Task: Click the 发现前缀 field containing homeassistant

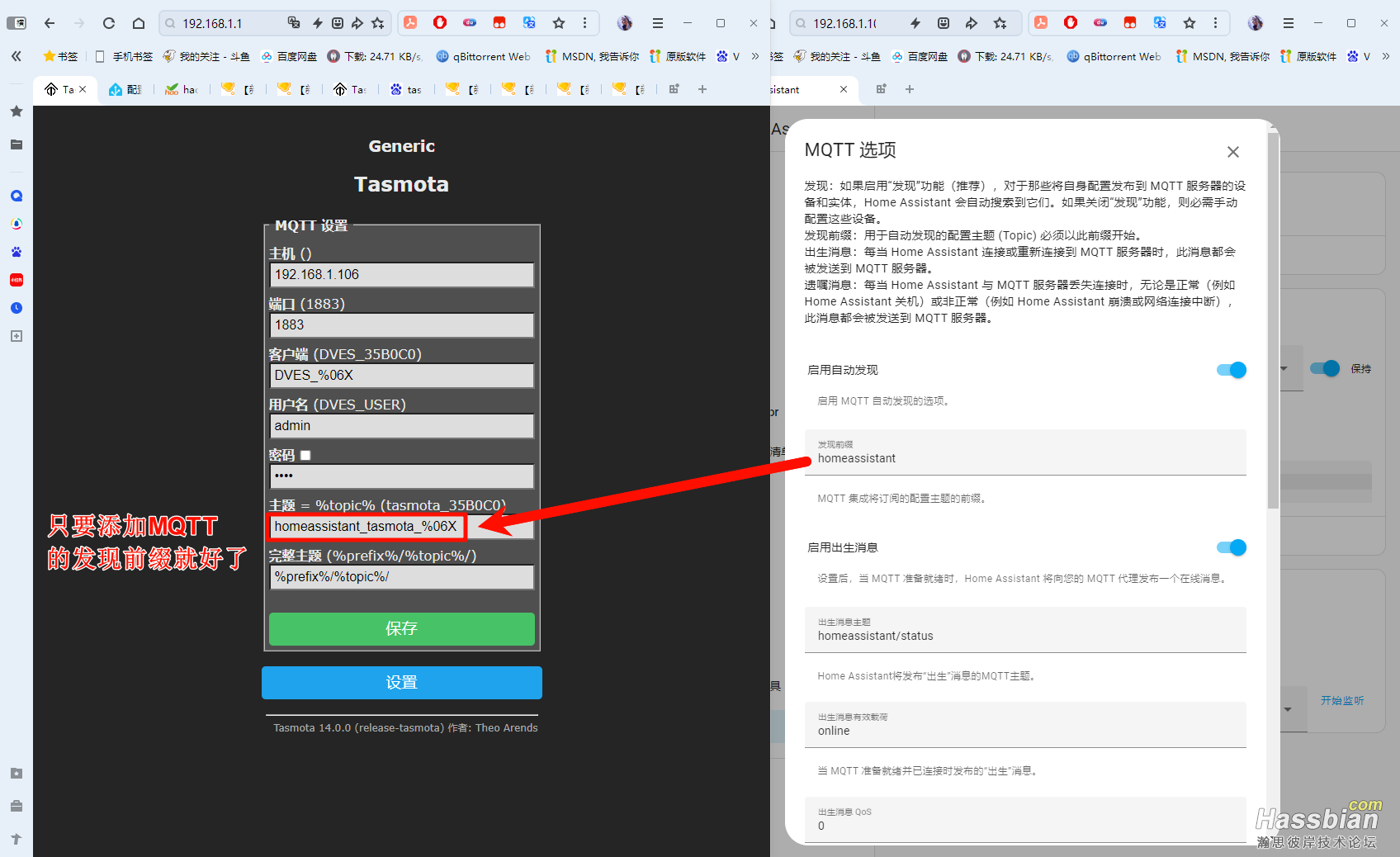Action: 1025,452
